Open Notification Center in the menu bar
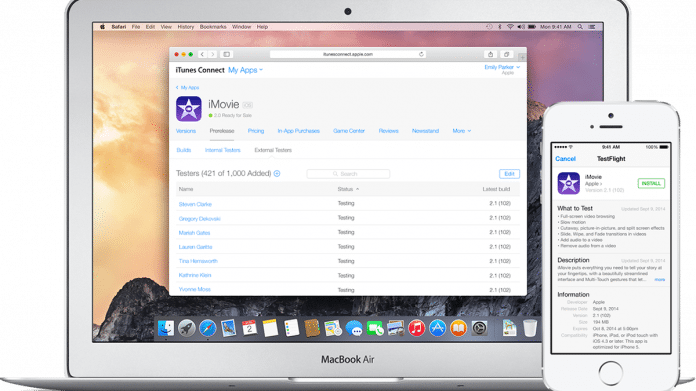Viewport: 696px width, 391px height. coord(592,27)
